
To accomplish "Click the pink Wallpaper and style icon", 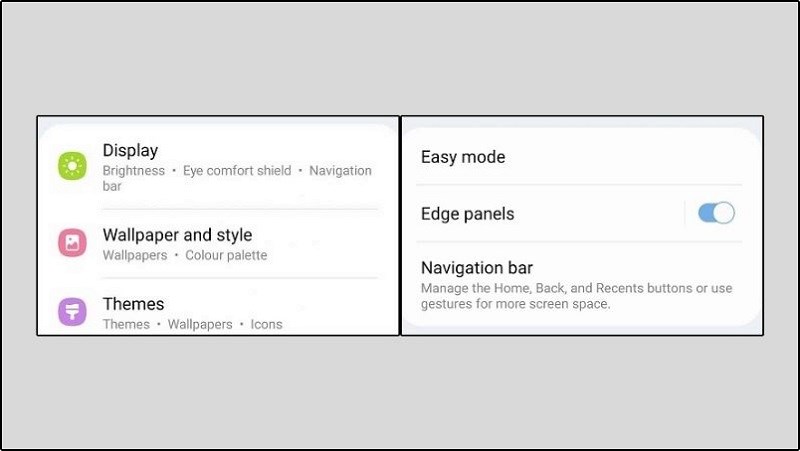I will click(73, 243).
